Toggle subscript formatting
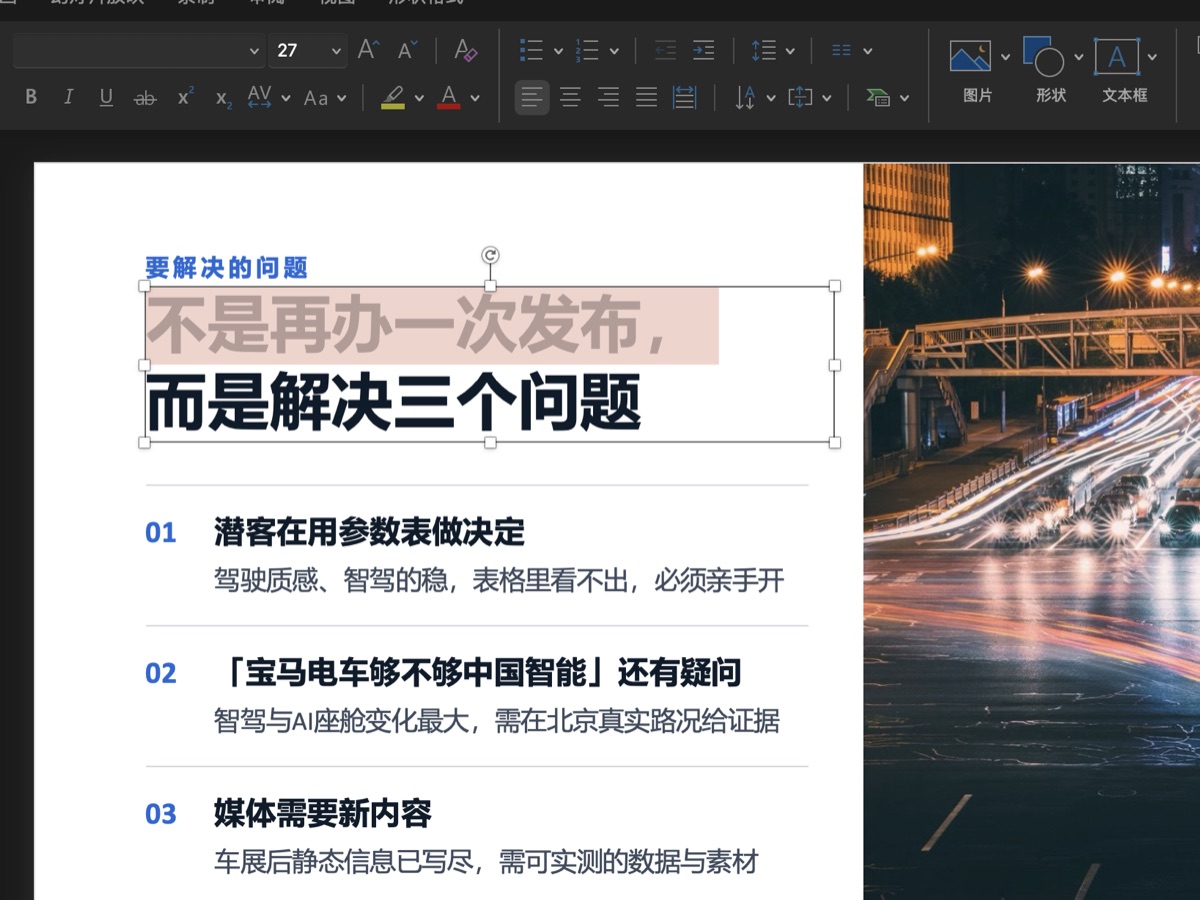The width and height of the screenshot is (1200, 900). [223, 97]
